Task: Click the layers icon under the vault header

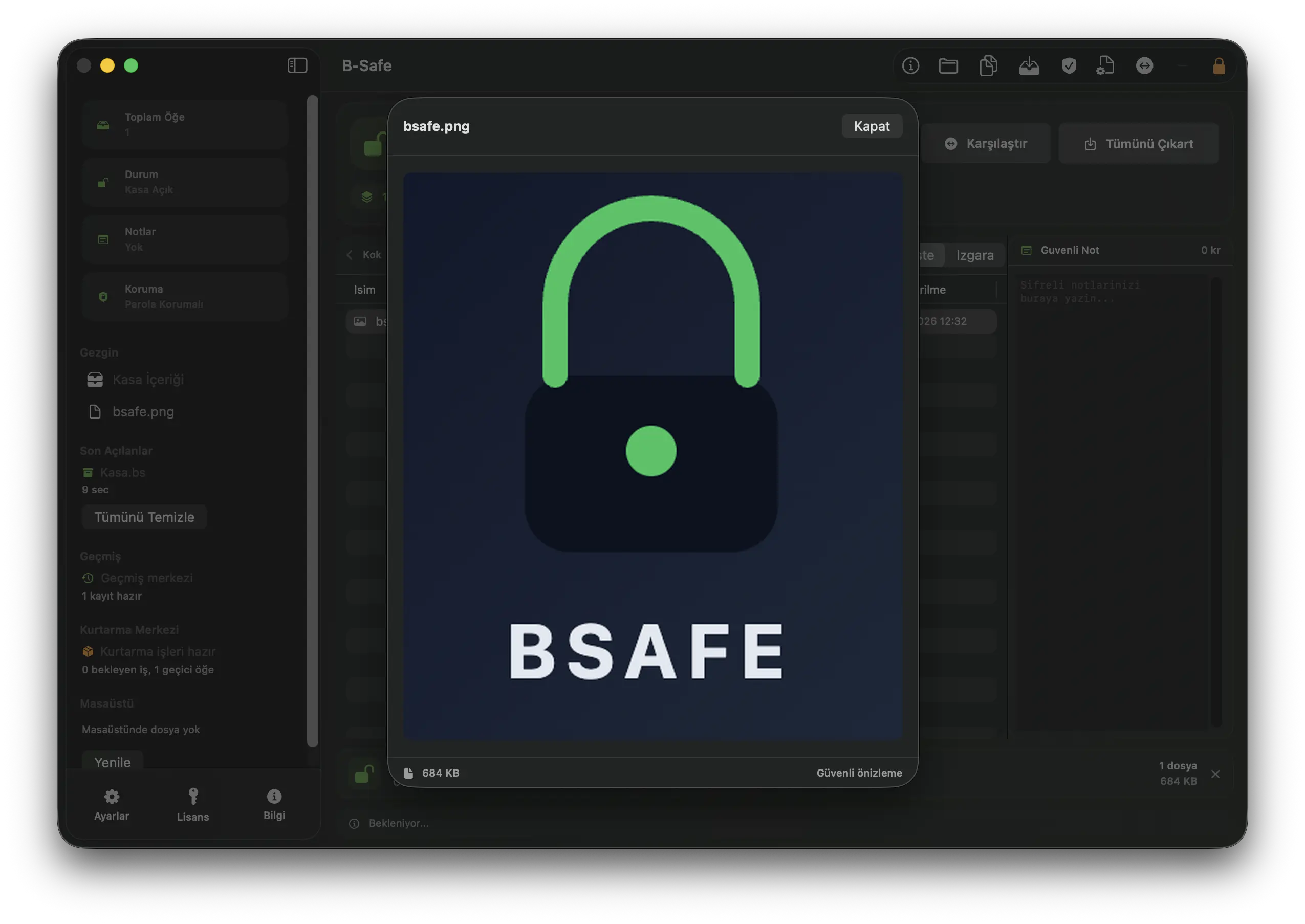Action: pos(366,197)
